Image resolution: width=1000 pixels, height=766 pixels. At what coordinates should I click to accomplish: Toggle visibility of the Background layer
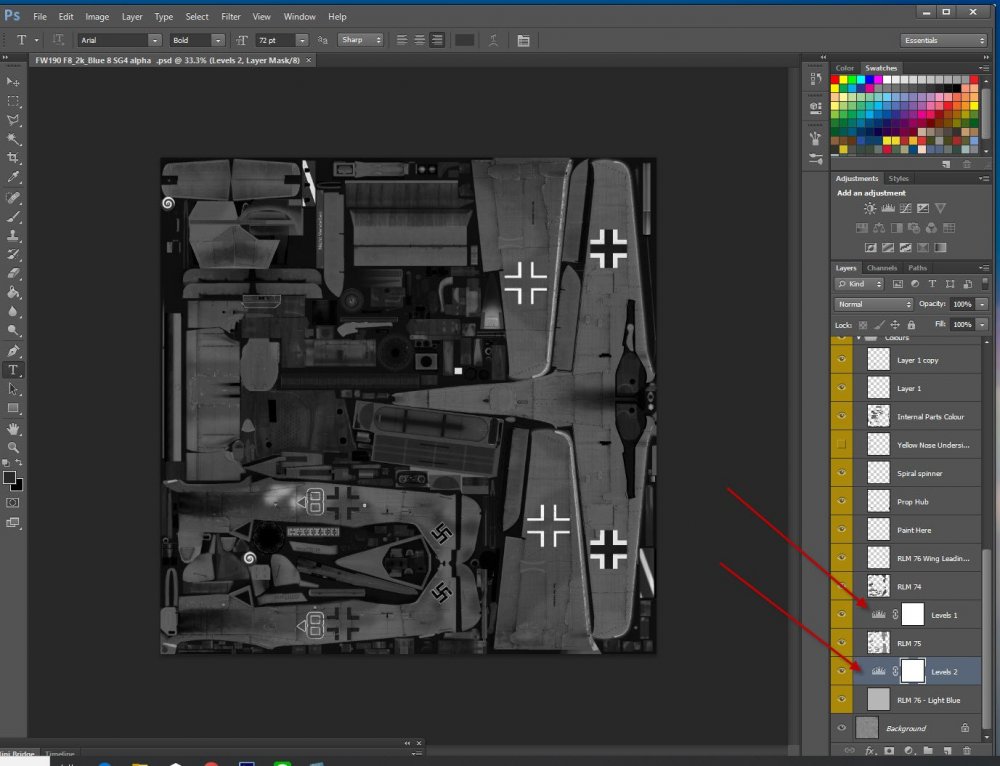841,728
